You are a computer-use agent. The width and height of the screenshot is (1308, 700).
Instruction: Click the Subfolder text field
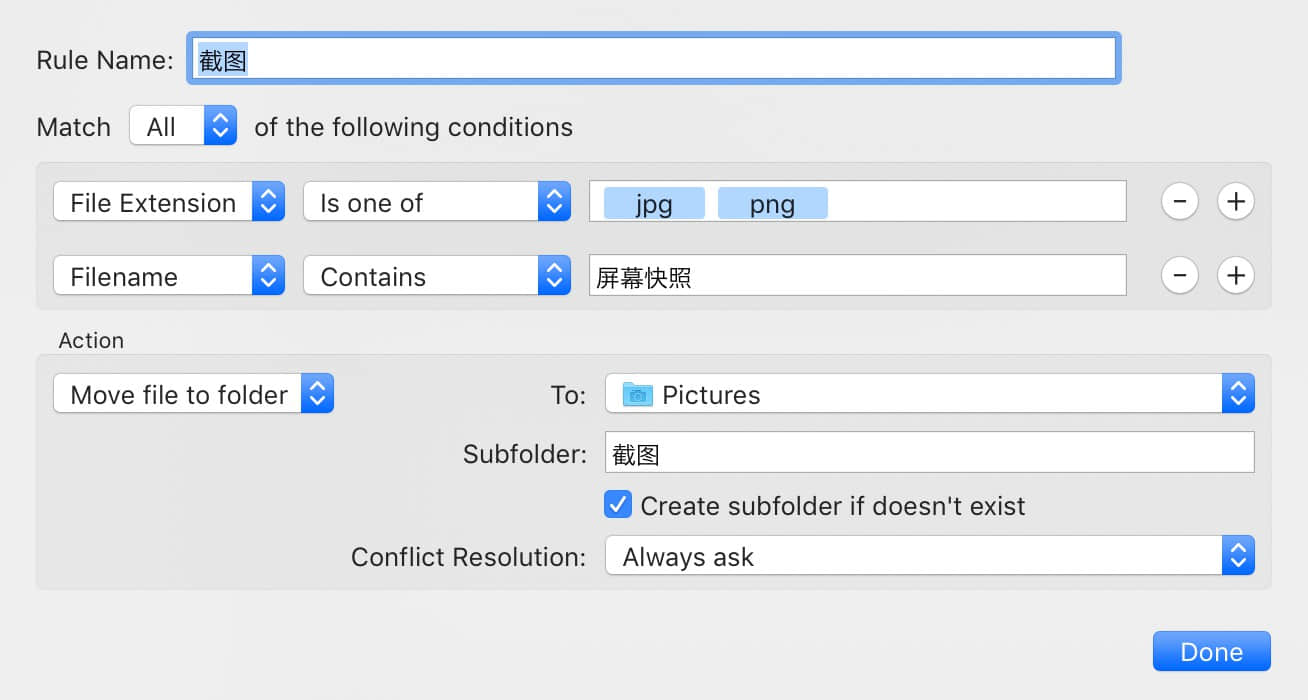(930, 452)
